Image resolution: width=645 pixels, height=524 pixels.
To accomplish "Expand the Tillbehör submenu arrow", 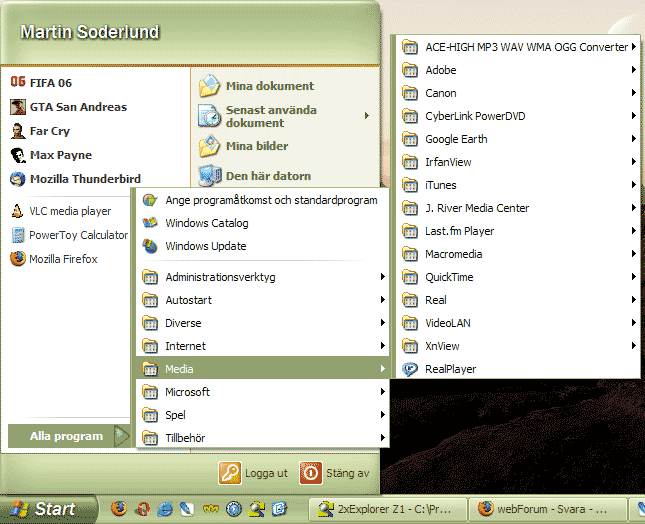I will (383, 438).
